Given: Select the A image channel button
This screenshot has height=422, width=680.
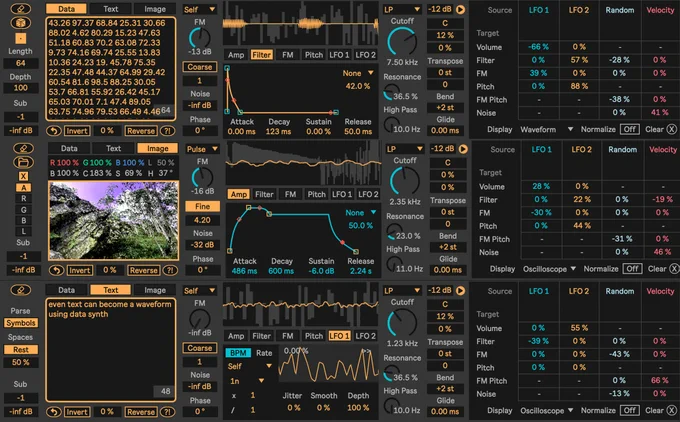Looking at the screenshot, I should coord(23,188).
